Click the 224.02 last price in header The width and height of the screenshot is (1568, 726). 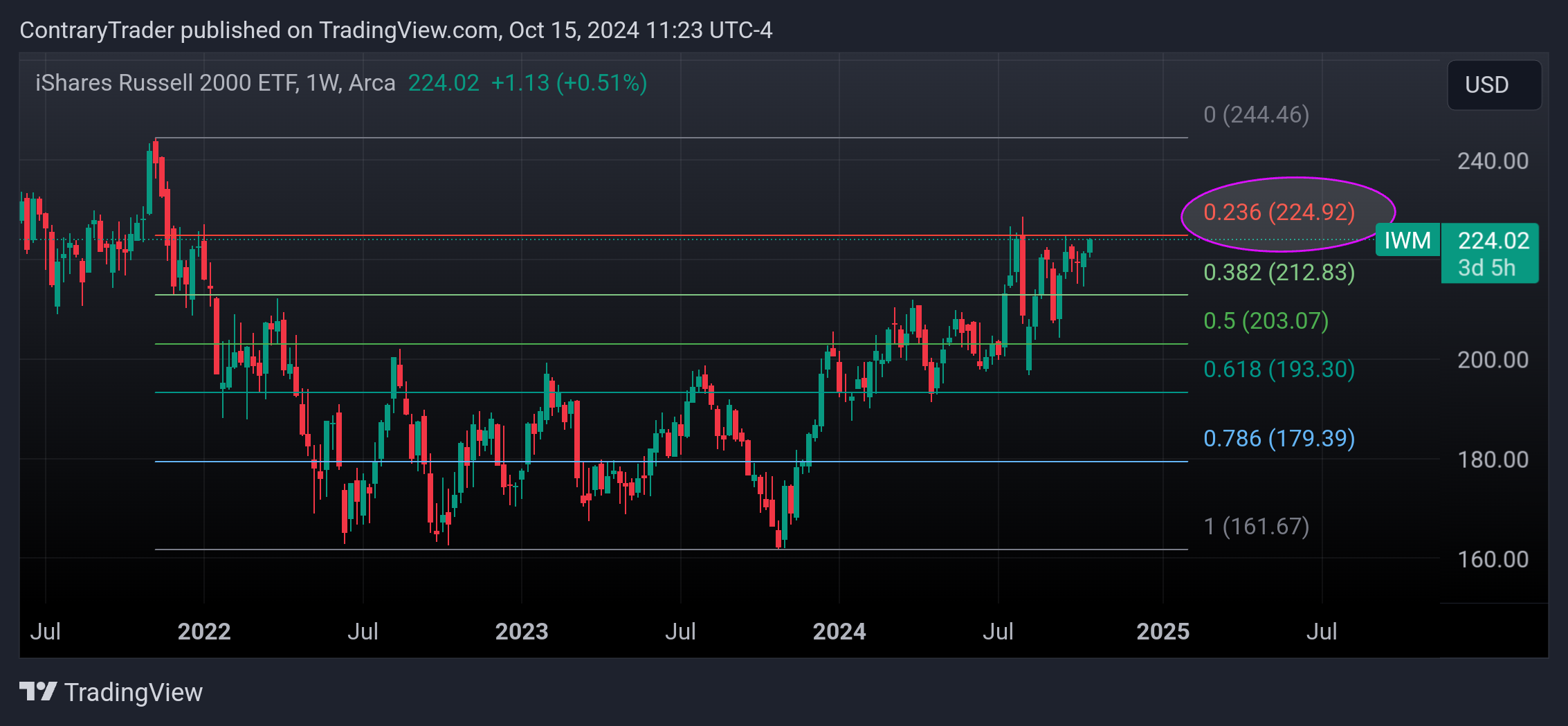(444, 83)
